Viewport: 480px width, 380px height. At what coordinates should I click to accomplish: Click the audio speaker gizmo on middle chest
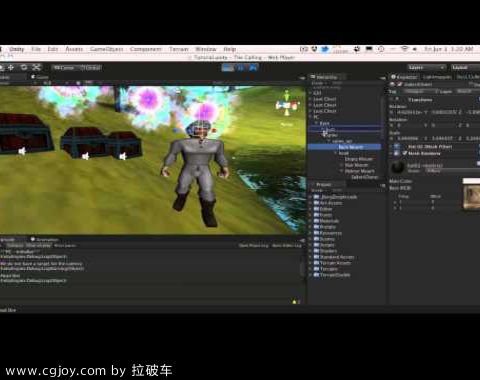(85, 156)
